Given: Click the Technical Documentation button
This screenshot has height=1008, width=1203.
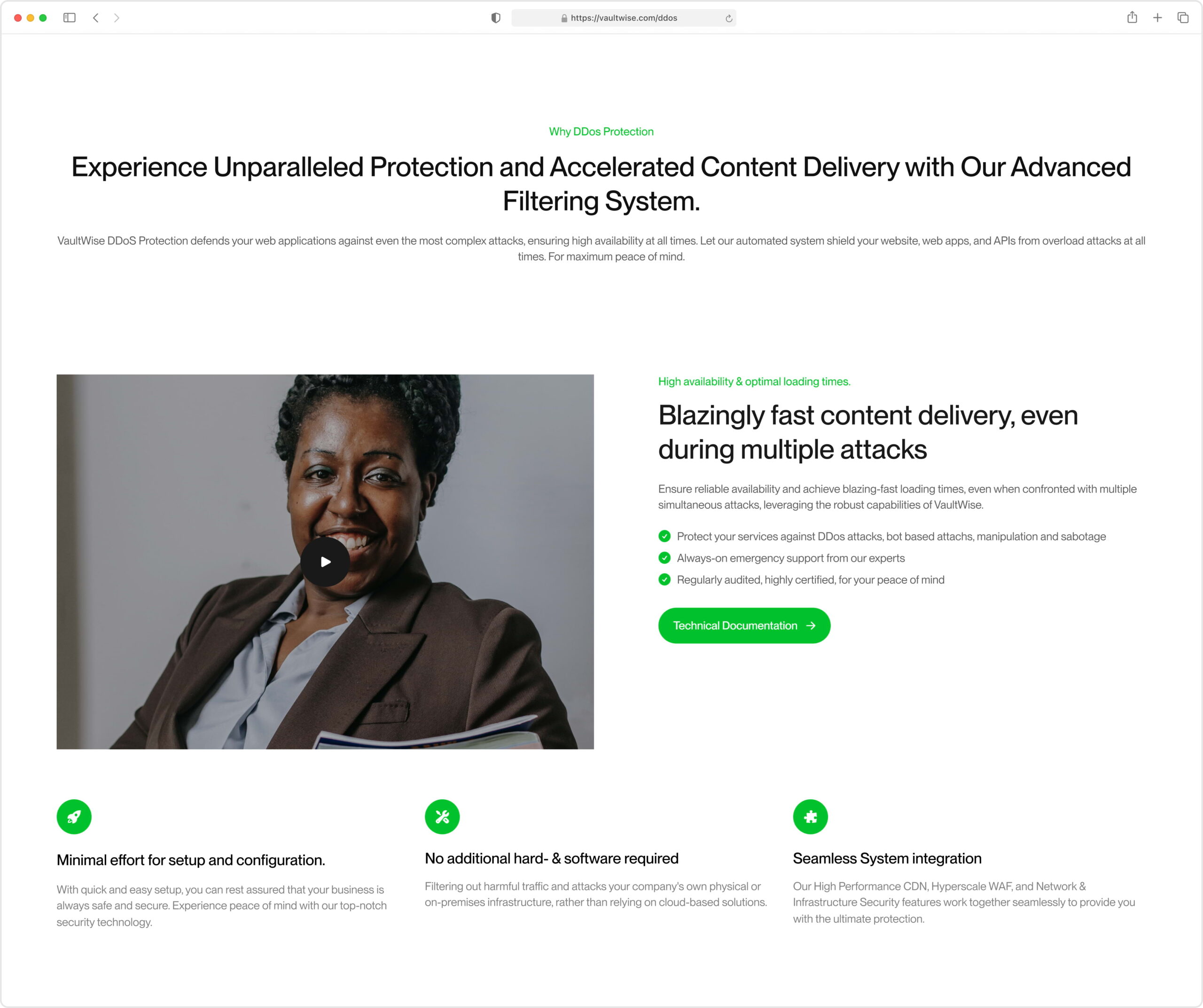Looking at the screenshot, I should tap(744, 625).
